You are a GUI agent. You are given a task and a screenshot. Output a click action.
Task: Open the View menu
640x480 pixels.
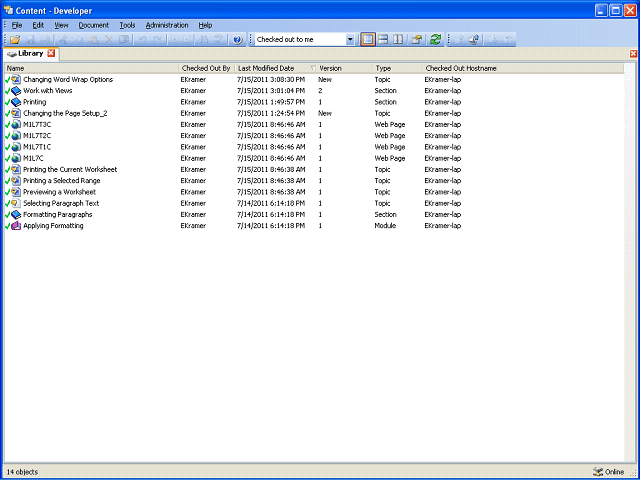click(61, 25)
